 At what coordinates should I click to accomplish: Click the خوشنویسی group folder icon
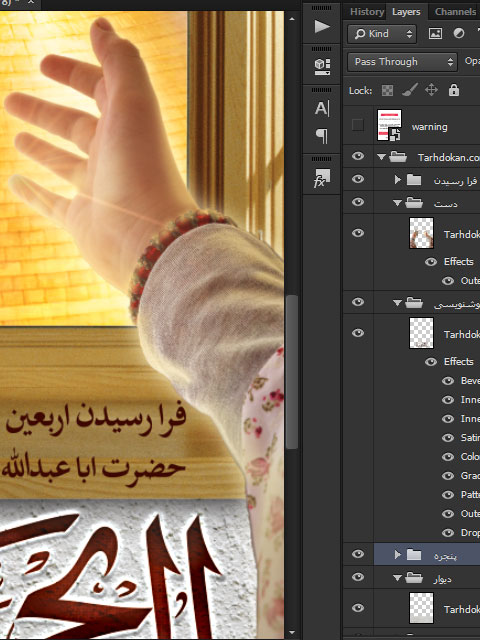pos(414,302)
